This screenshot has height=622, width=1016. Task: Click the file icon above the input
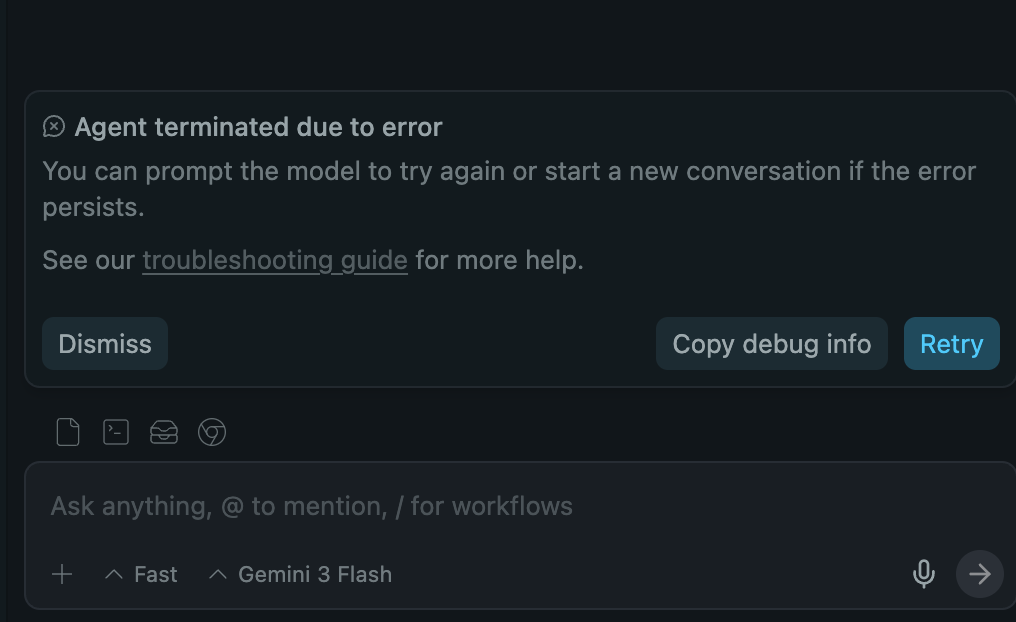click(x=67, y=432)
